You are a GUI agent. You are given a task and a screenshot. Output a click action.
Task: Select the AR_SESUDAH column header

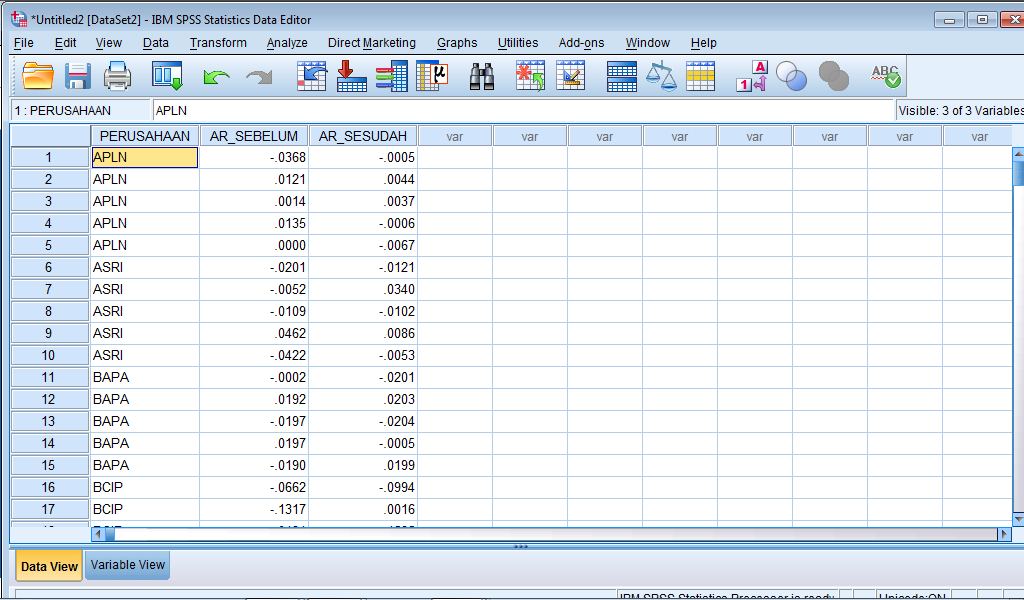coord(363,136)
